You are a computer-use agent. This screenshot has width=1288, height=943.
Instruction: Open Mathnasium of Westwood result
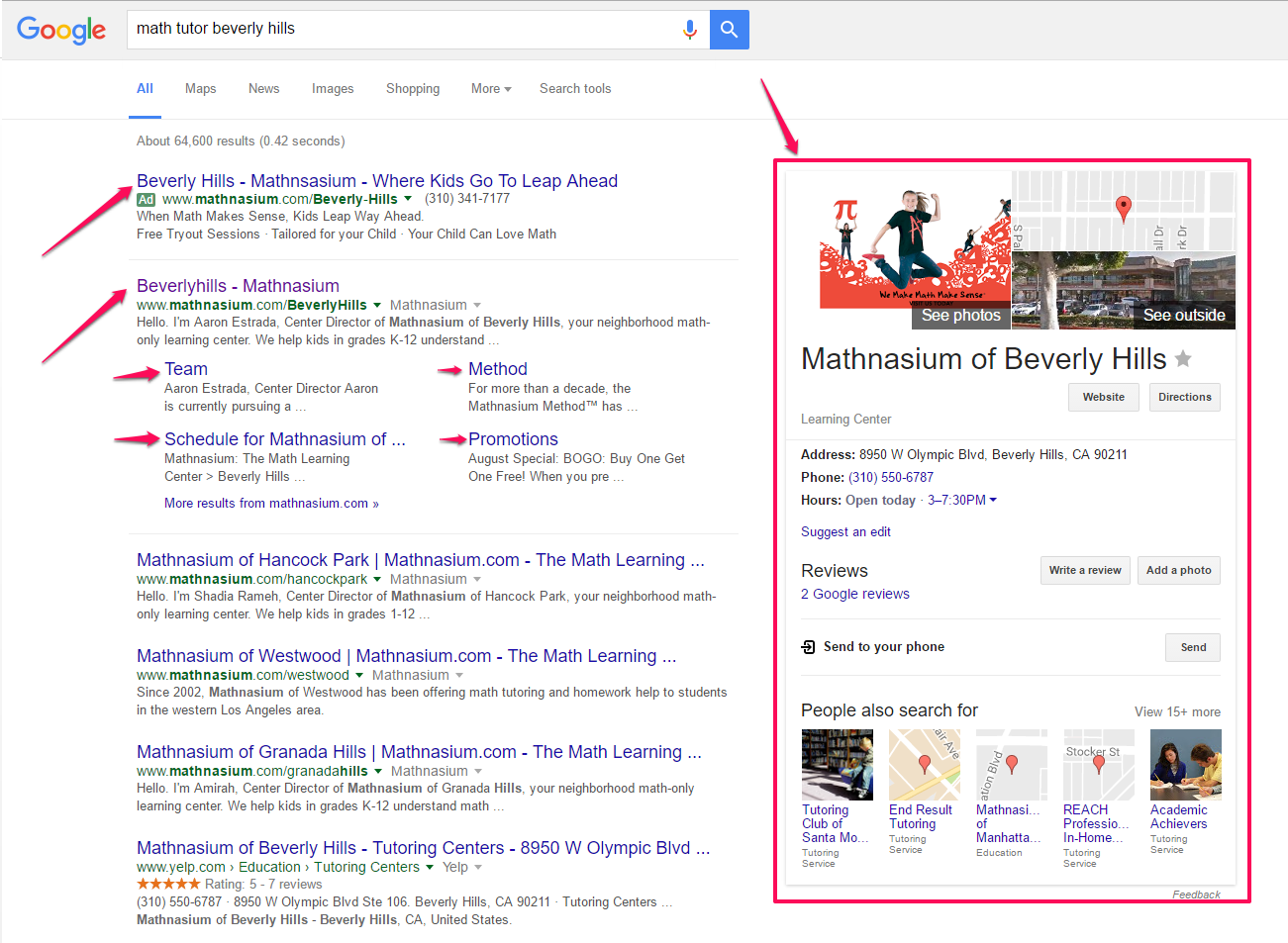click(x=407, y=656)
